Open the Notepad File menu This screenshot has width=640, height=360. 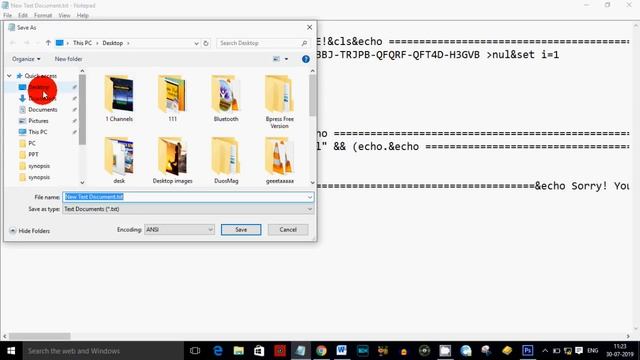point(7,16)
